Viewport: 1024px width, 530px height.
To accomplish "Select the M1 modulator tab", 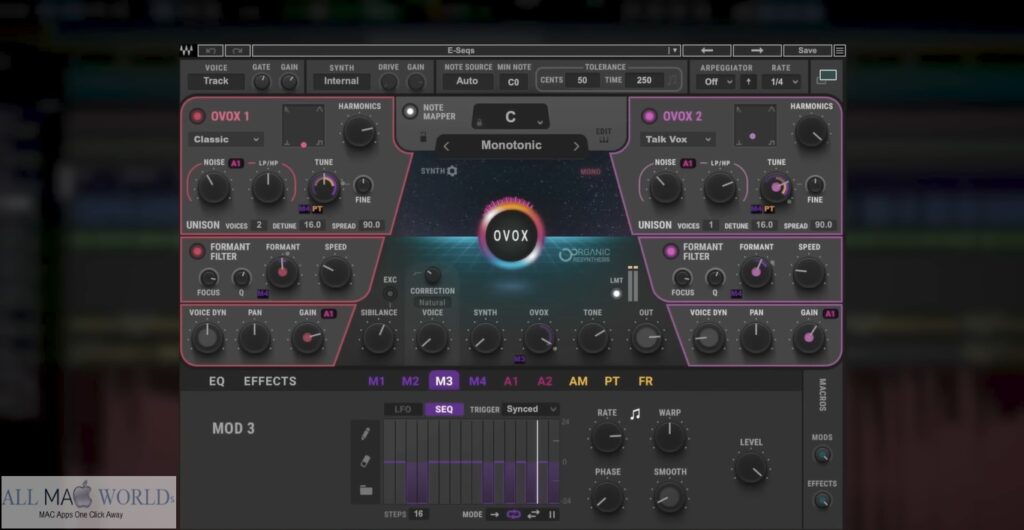I will click(376, 381).
